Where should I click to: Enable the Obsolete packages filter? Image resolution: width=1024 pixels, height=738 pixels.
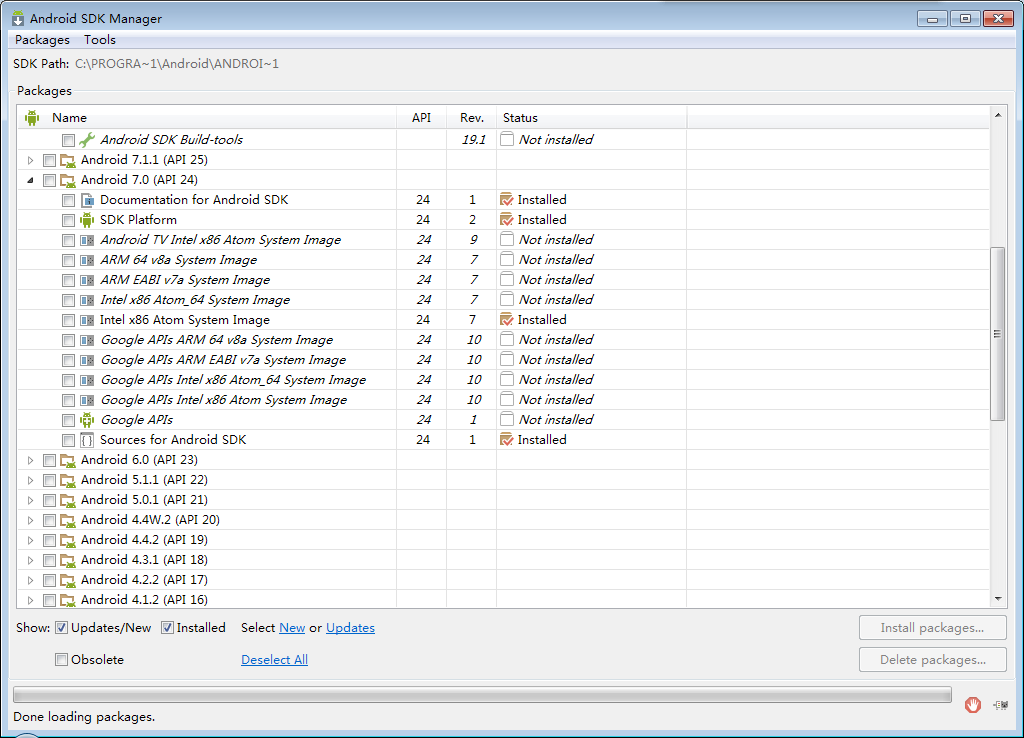61,660
